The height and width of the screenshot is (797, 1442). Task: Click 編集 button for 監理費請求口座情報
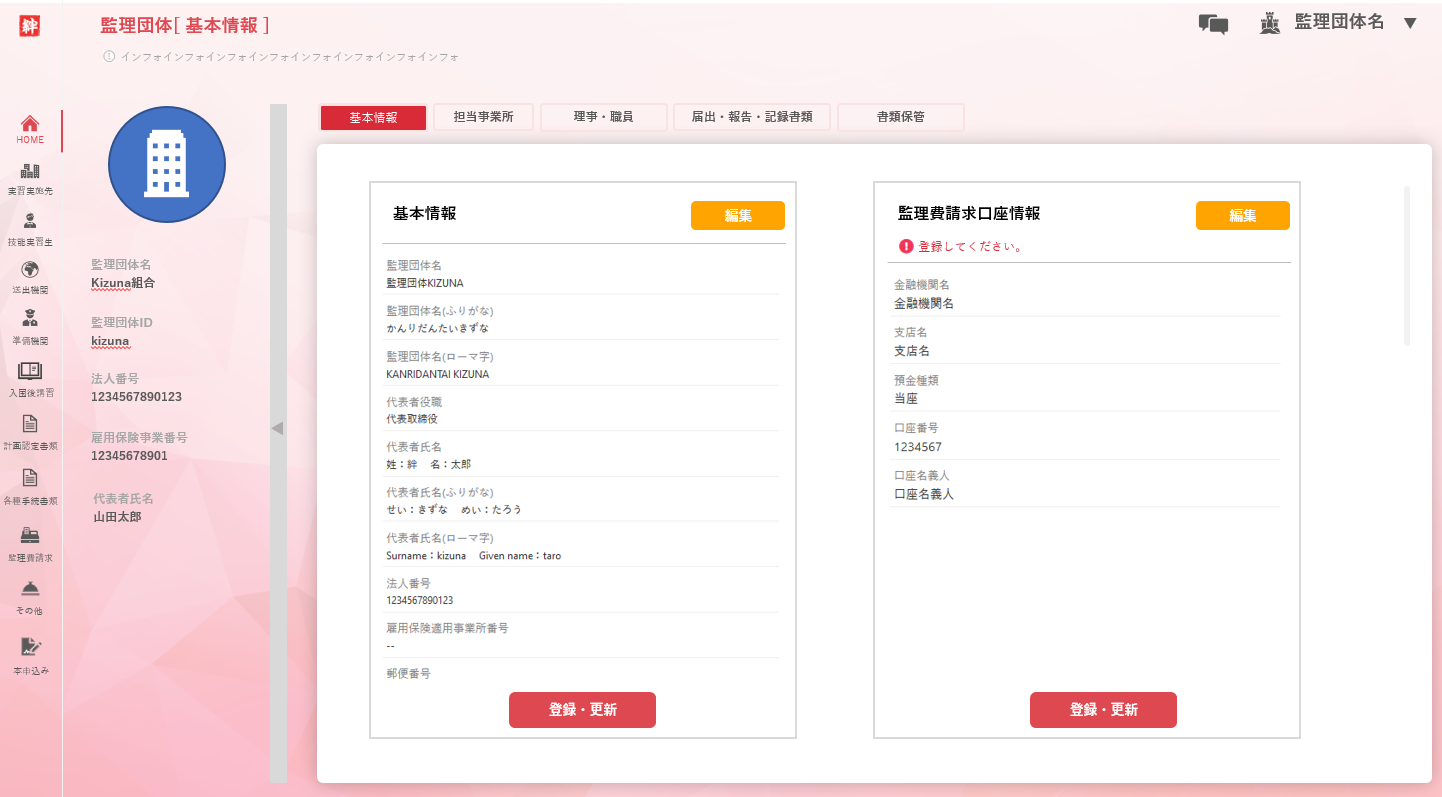1242,216
